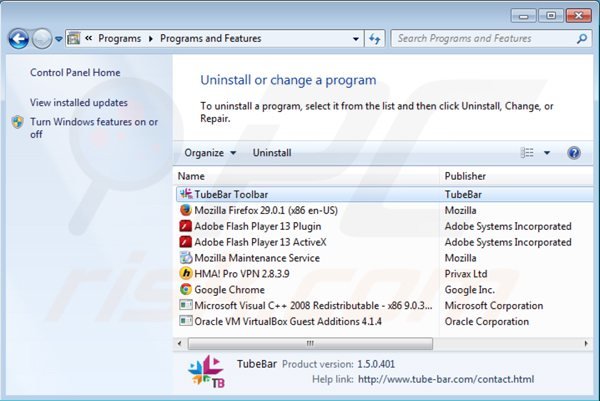Image resolution: width=600 pixels, height=401 pixels.
Task: Select the Programs breadcrumb
Action: (119, 38)
